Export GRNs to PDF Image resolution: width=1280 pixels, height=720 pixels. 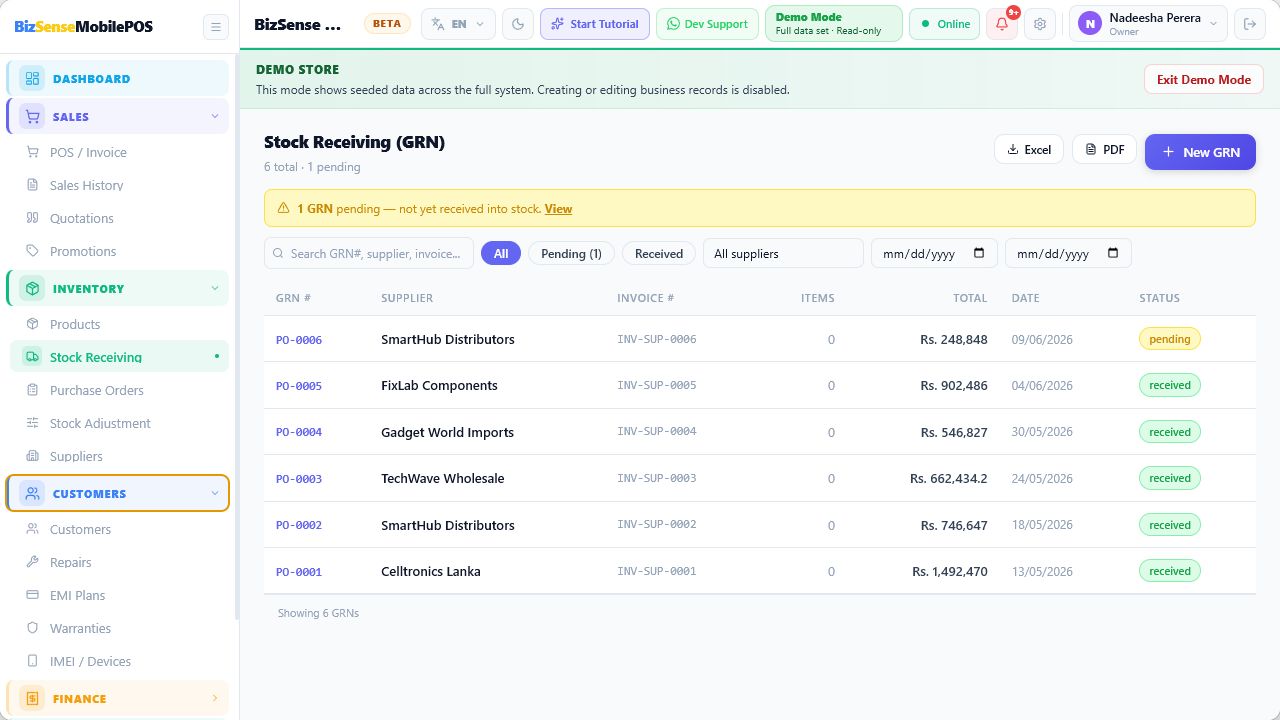point(1105,150)
